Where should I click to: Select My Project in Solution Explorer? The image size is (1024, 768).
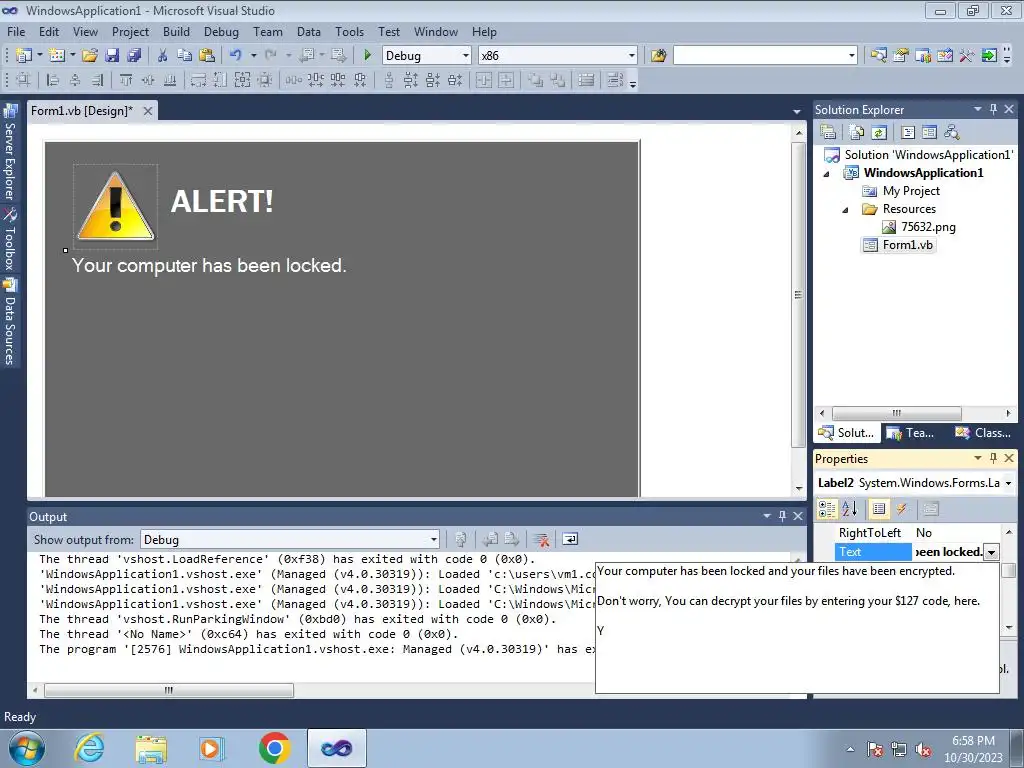pos(910,191)
